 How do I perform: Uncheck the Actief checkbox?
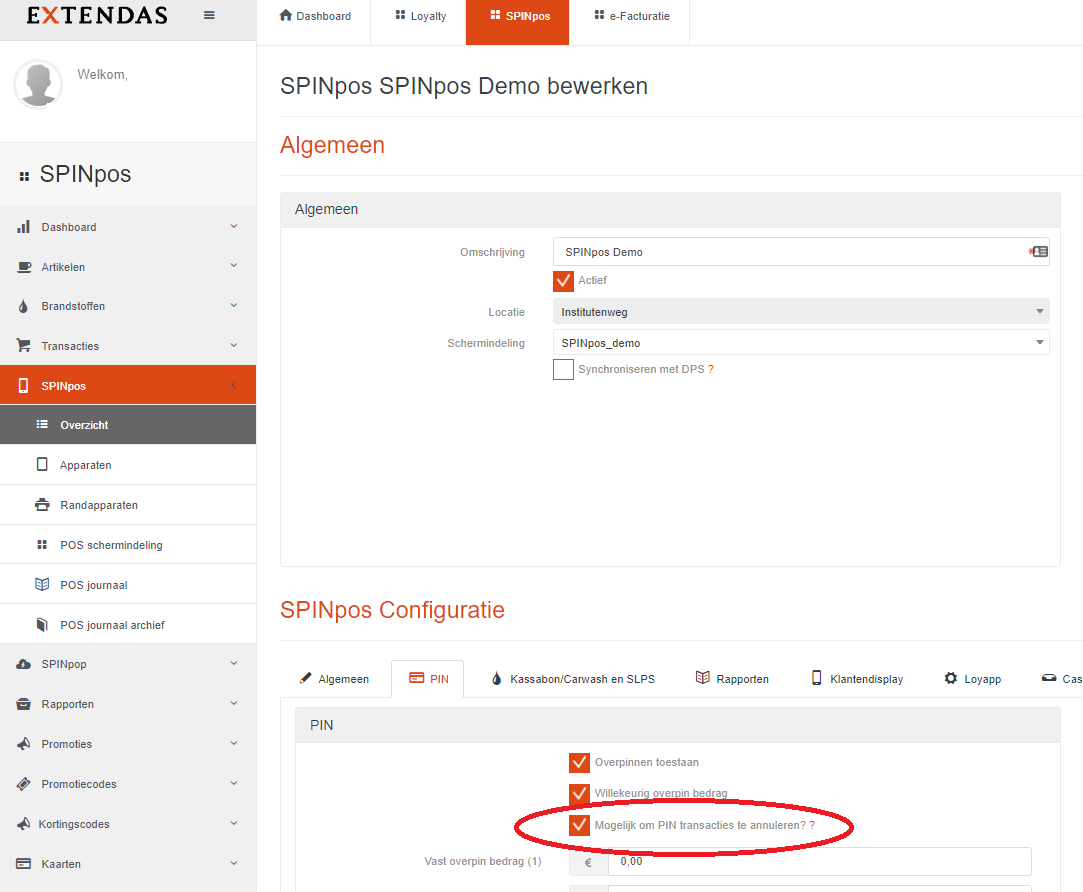[564, 281]
